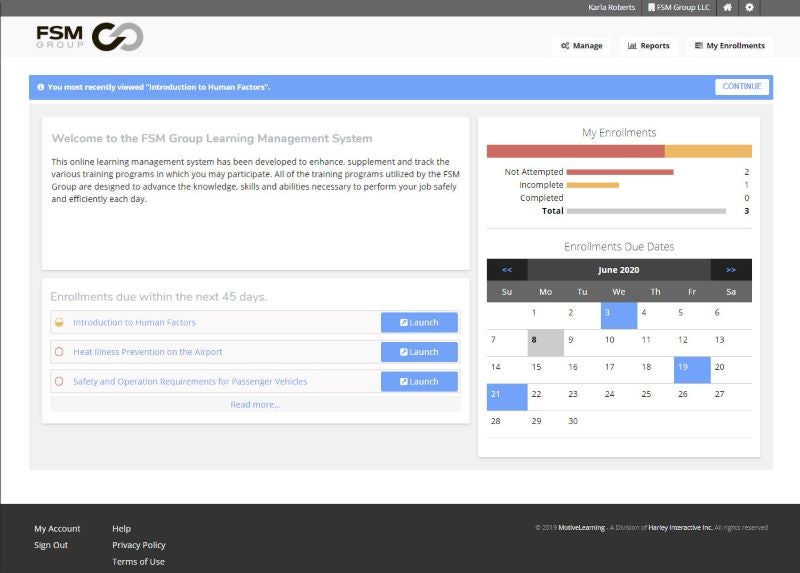Open Safety and Operation Requirements course link
Viewport: 800px width, 573px height.
[x=190, y=382]
